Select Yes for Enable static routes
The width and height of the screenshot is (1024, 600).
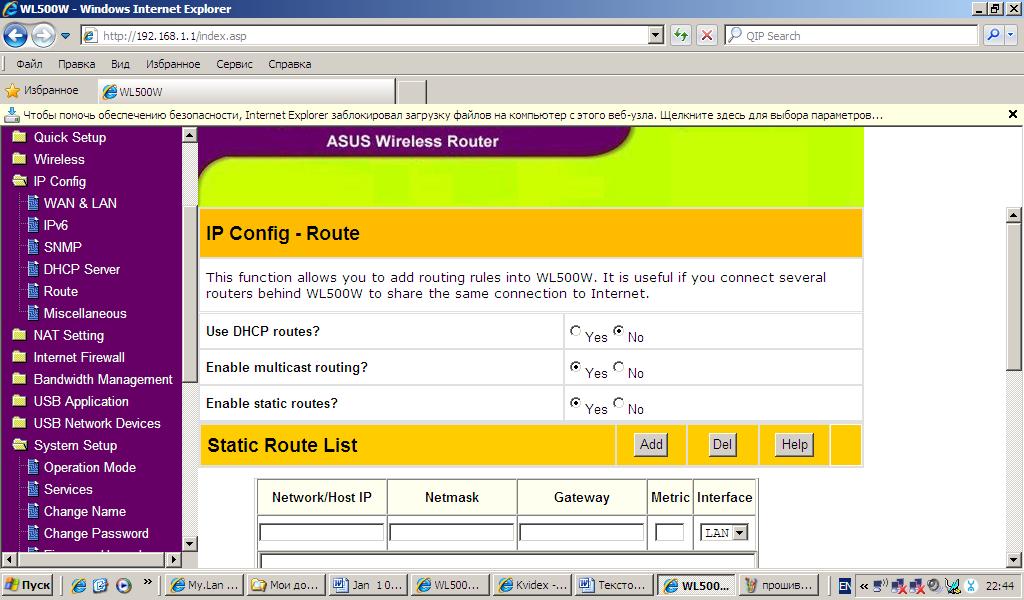[575, 403]
